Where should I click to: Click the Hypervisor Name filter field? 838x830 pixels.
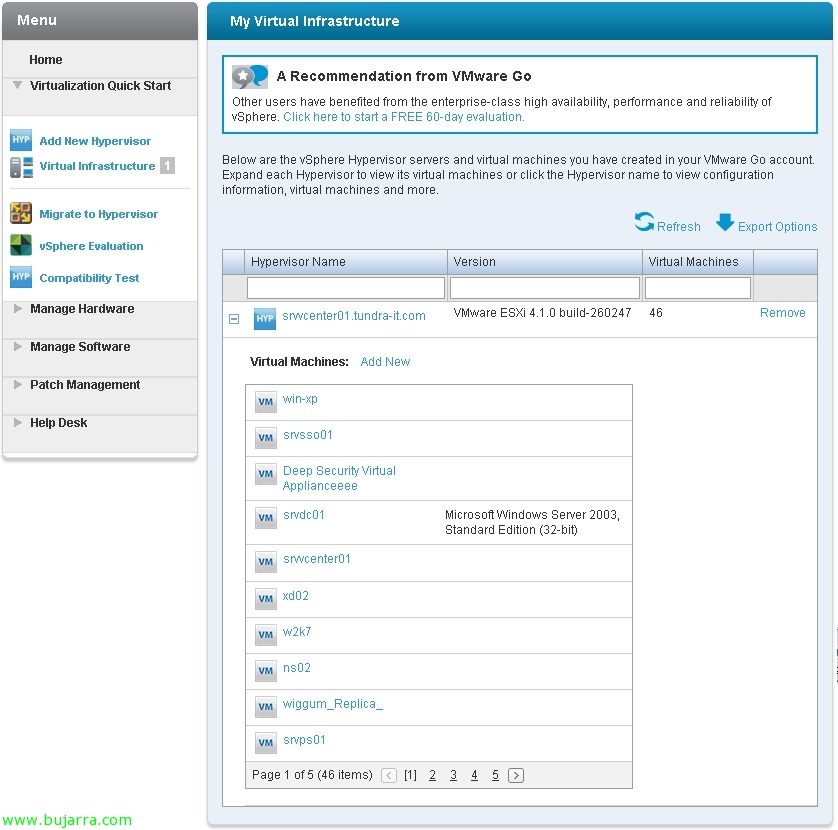click(x=346, y=288)
